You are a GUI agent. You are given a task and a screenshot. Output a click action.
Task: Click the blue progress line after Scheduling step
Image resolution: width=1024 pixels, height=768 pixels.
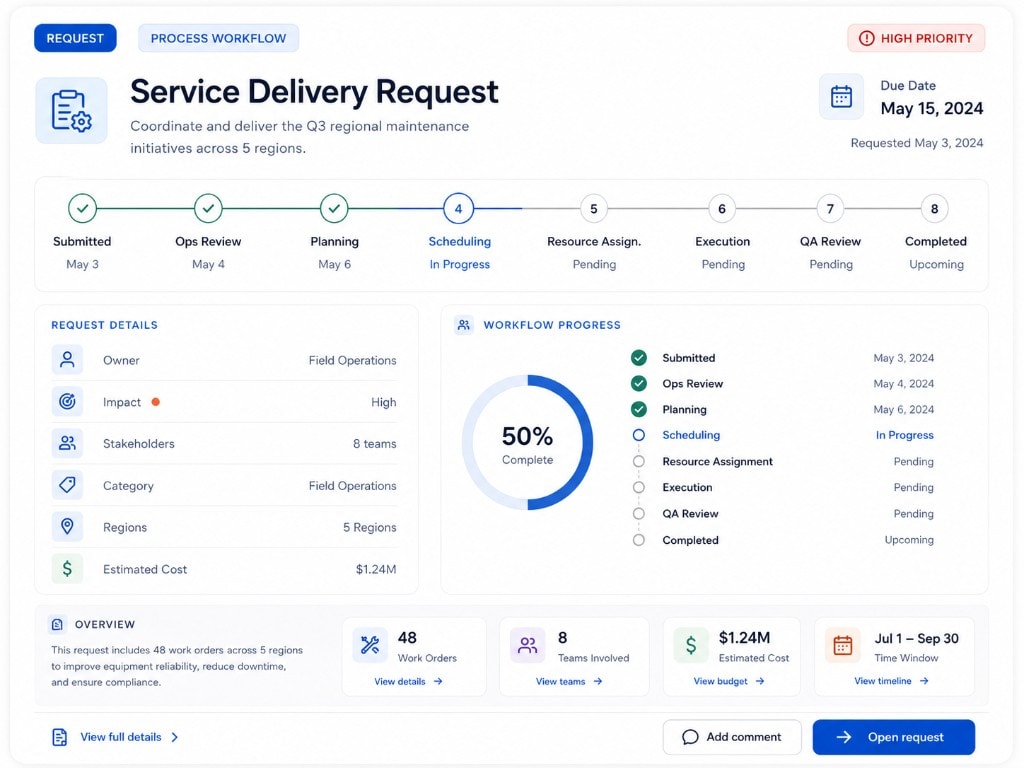click(x=498, y=208)
